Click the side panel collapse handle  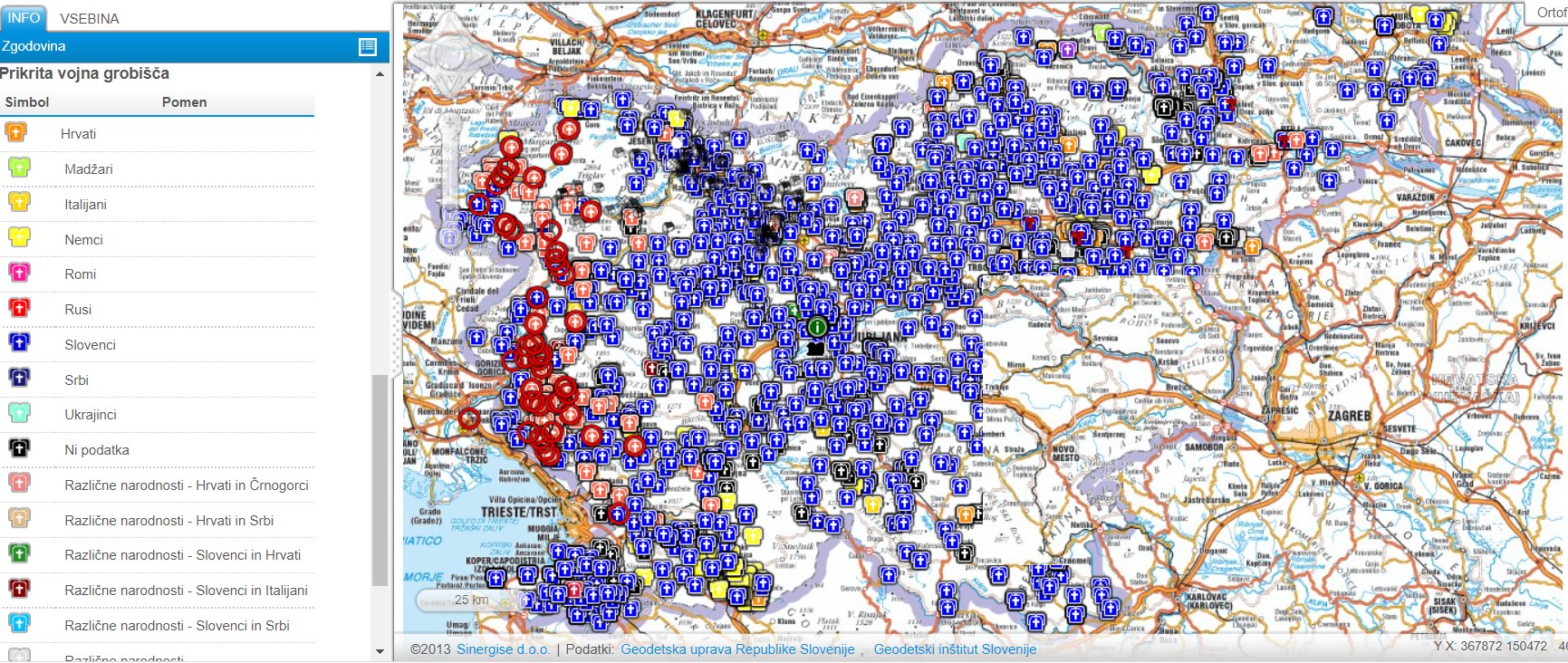[x=395, y=333]
